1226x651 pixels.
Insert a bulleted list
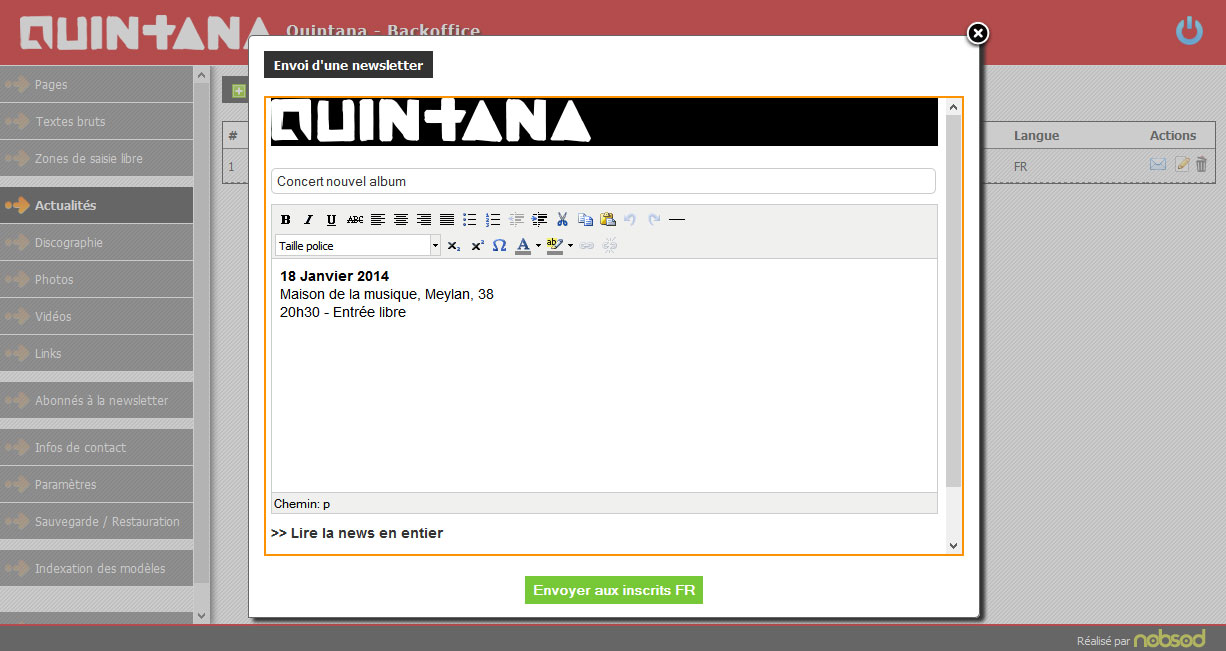470,219
